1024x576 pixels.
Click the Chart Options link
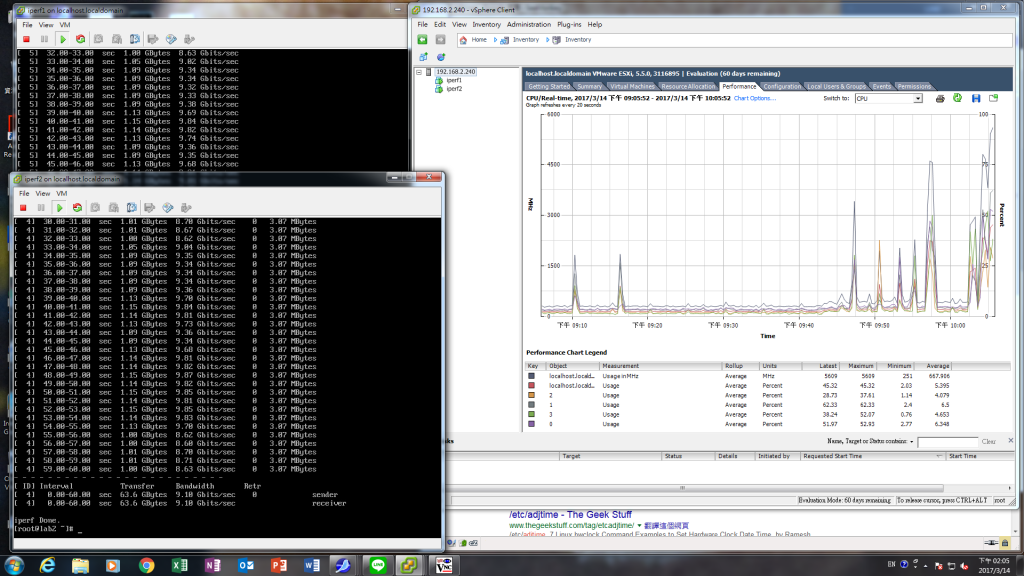point(754,98)
